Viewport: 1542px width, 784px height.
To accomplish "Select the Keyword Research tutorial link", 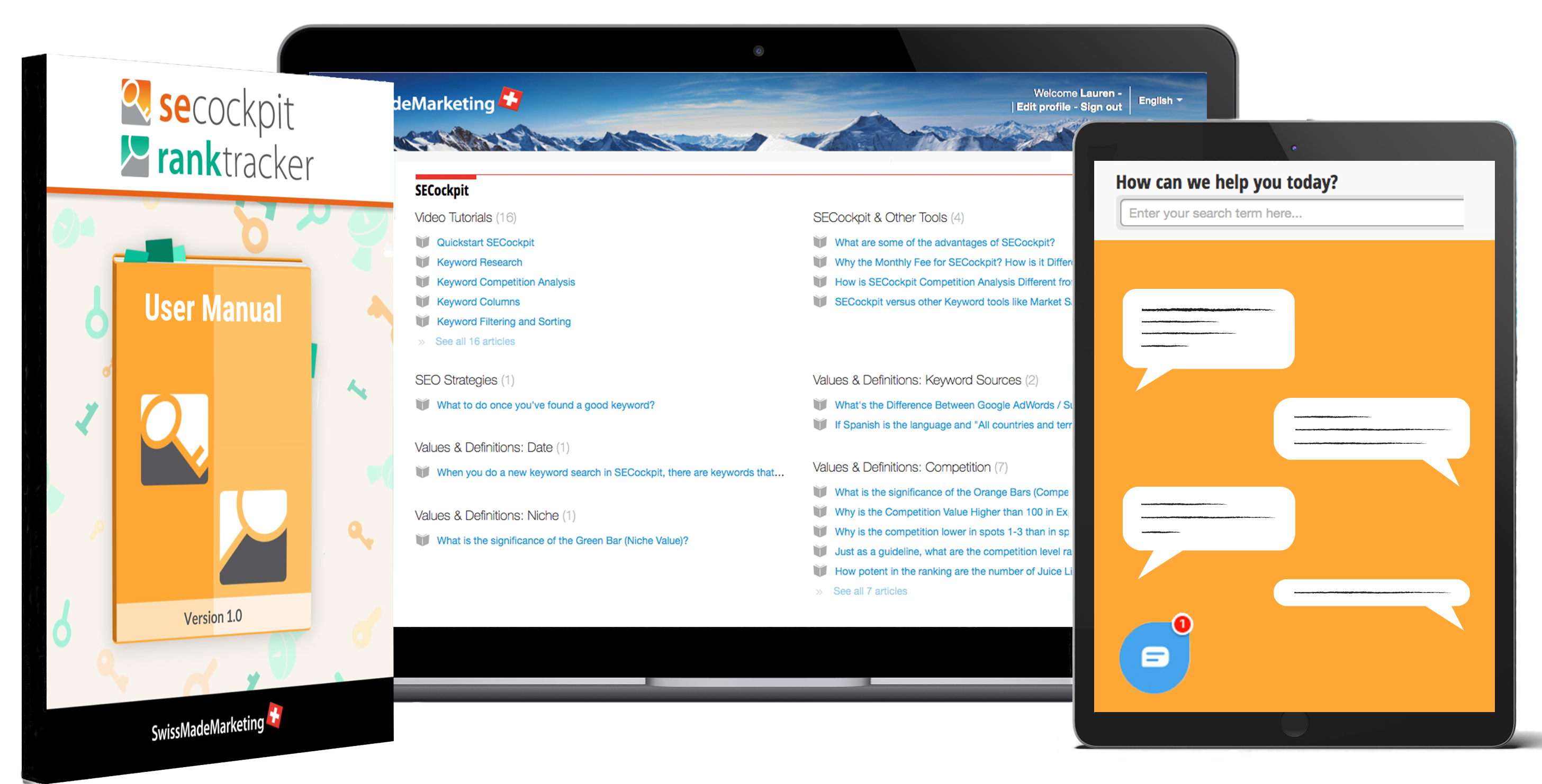I will (478, 262).
